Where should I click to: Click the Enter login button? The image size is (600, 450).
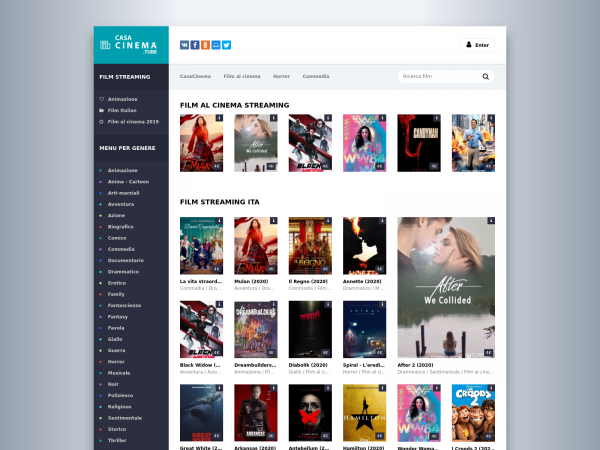coord(477,45)
